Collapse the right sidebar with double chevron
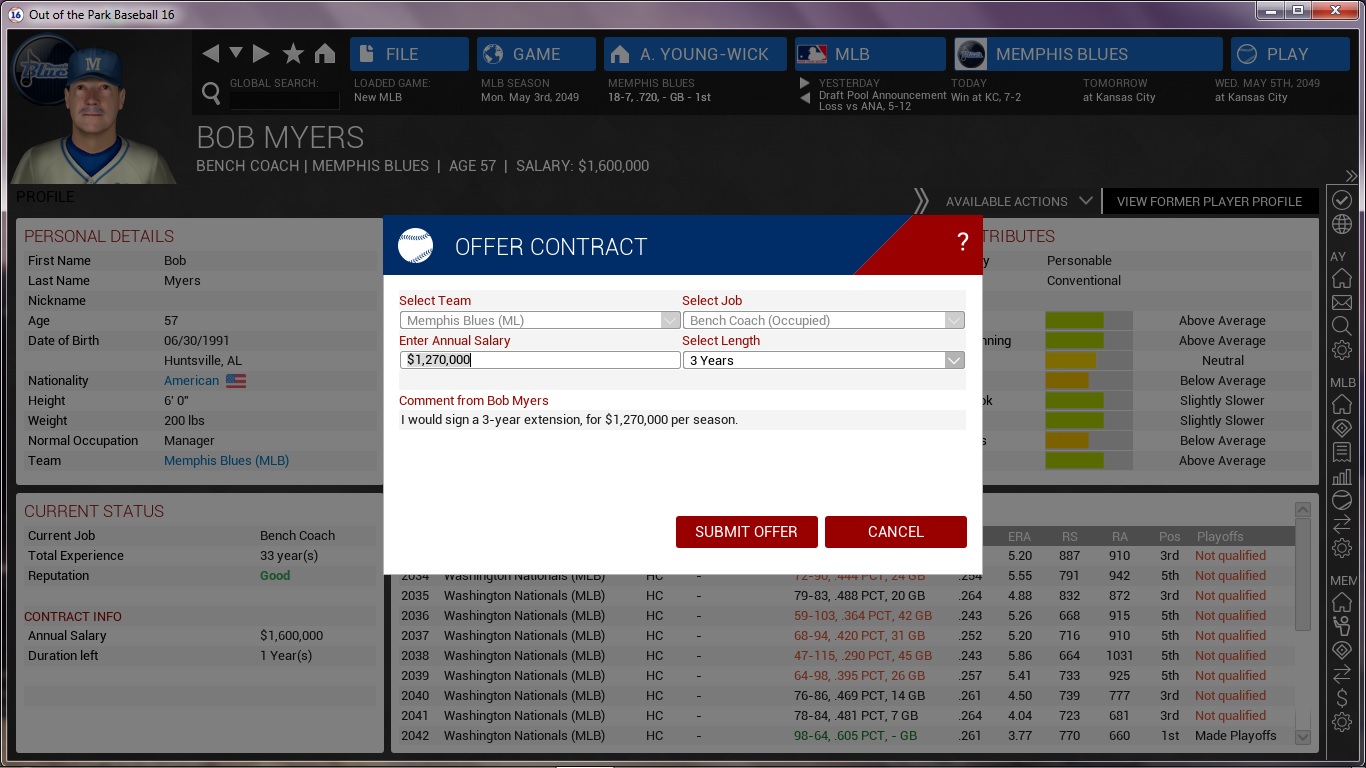This screenshot has width=1366, height=768. pos(1351,176)
